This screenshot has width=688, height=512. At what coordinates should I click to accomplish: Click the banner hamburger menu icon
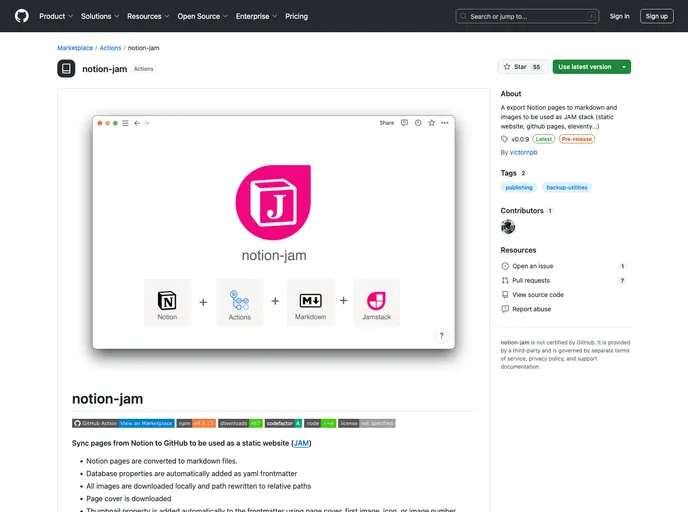[x=125, y=123]
